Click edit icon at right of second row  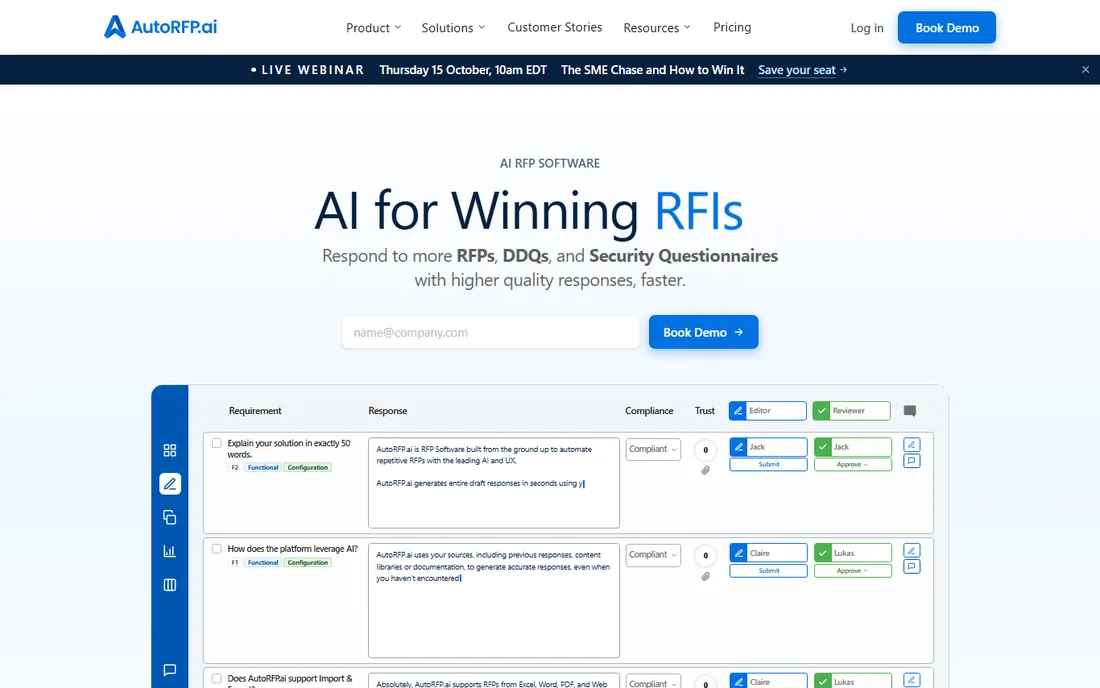[912, 551]
